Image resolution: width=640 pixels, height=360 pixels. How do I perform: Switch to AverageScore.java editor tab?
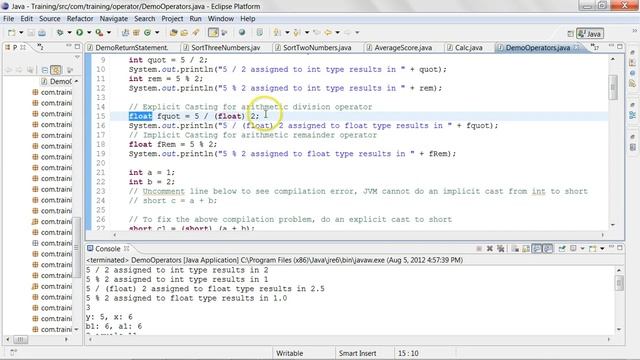pyautogui.click(x=403, y=48)
